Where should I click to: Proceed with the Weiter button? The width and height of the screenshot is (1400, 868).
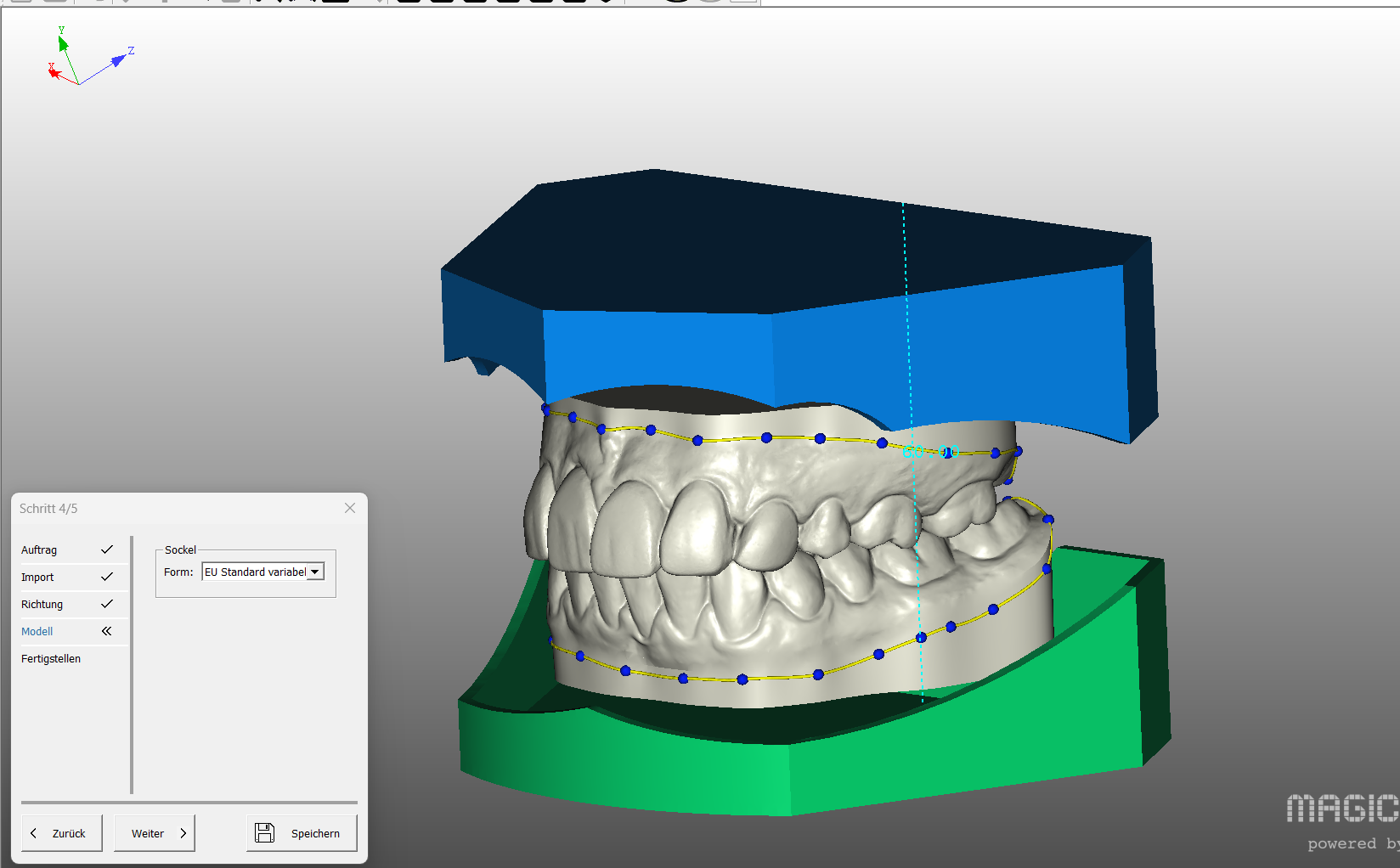(155, 833)
